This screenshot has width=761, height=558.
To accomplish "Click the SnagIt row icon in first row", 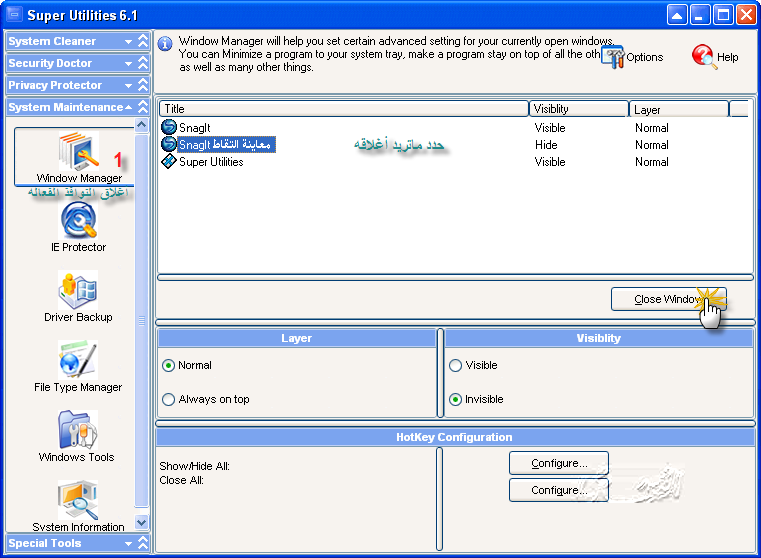I will [168, 127].
